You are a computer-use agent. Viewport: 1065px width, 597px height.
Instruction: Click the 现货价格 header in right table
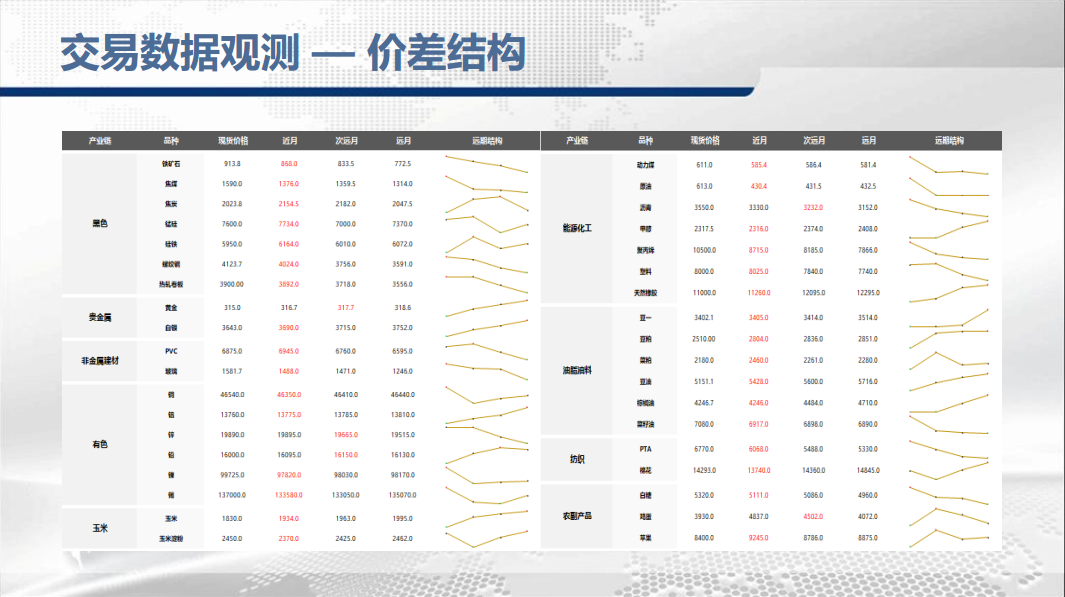click(x=705, y=141)
